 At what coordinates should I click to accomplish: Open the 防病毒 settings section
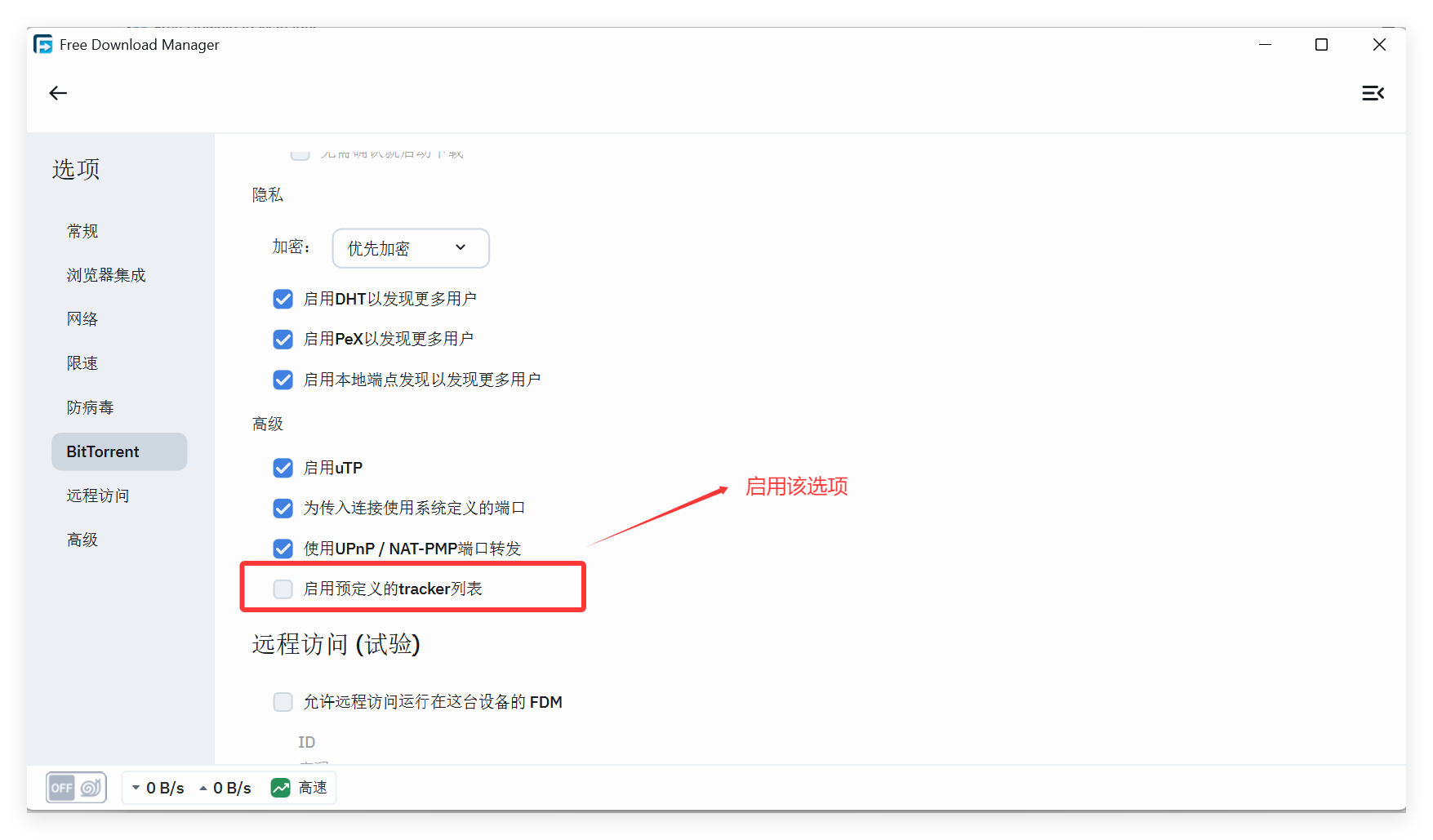pyautogui.click(x=91, y=407)
